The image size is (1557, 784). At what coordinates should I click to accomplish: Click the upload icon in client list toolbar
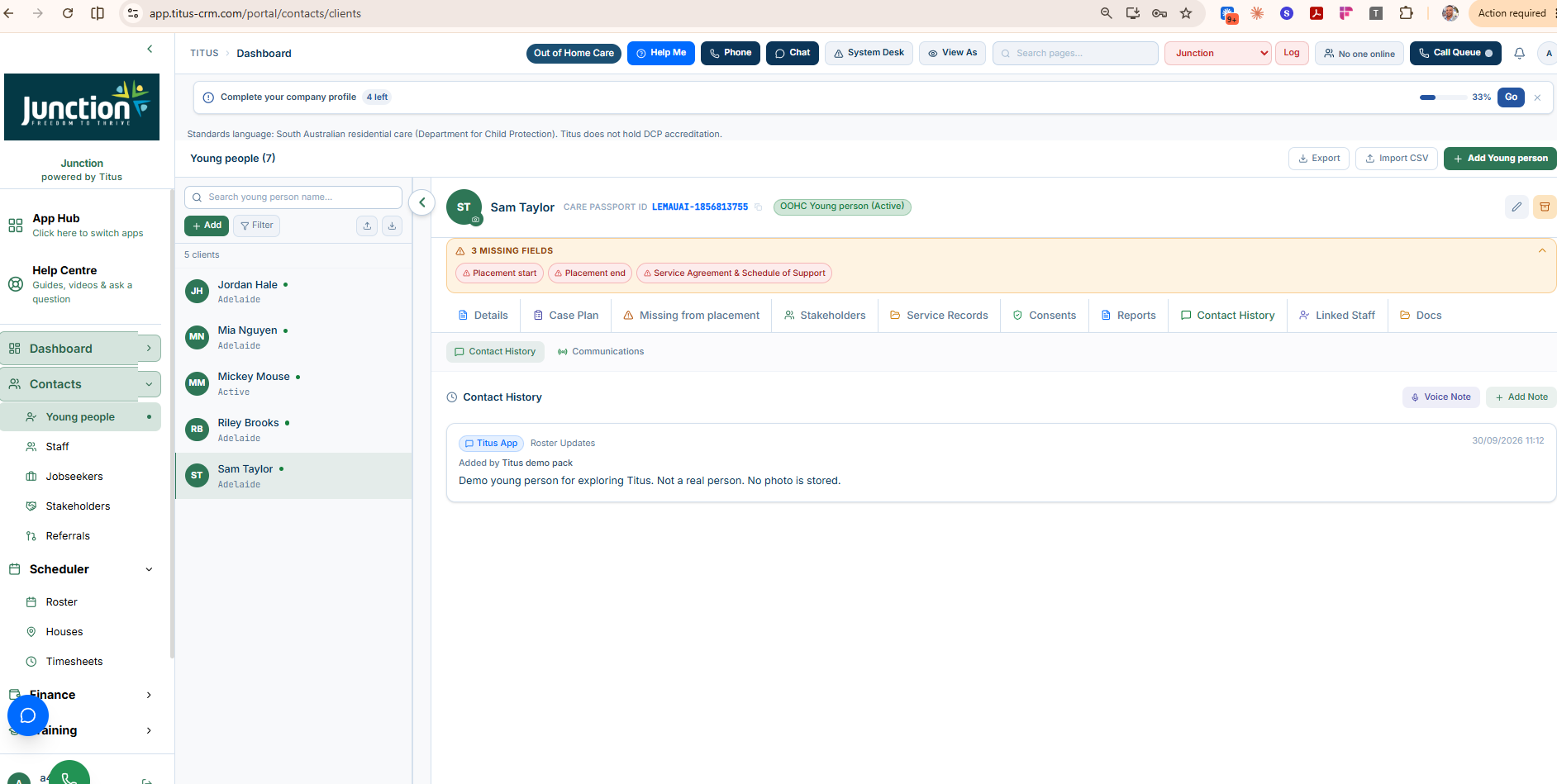coord(367,226)
